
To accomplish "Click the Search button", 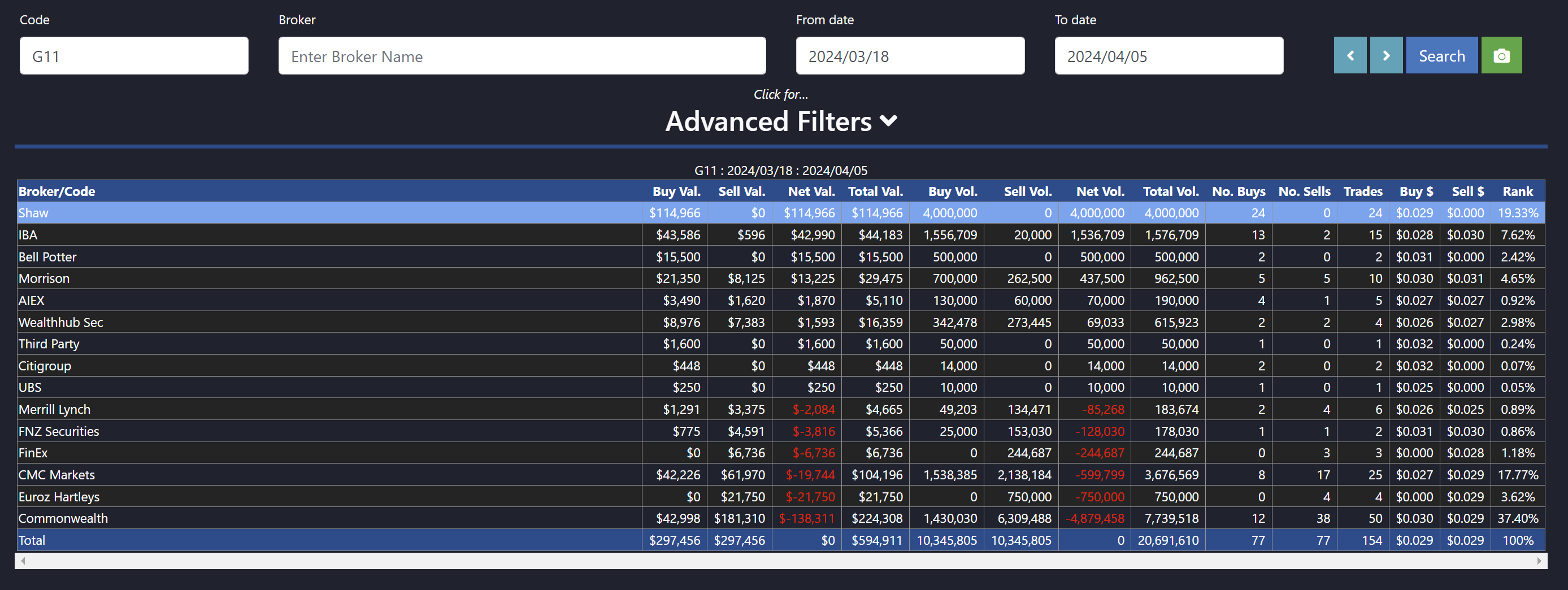I will click(1441, 55).
